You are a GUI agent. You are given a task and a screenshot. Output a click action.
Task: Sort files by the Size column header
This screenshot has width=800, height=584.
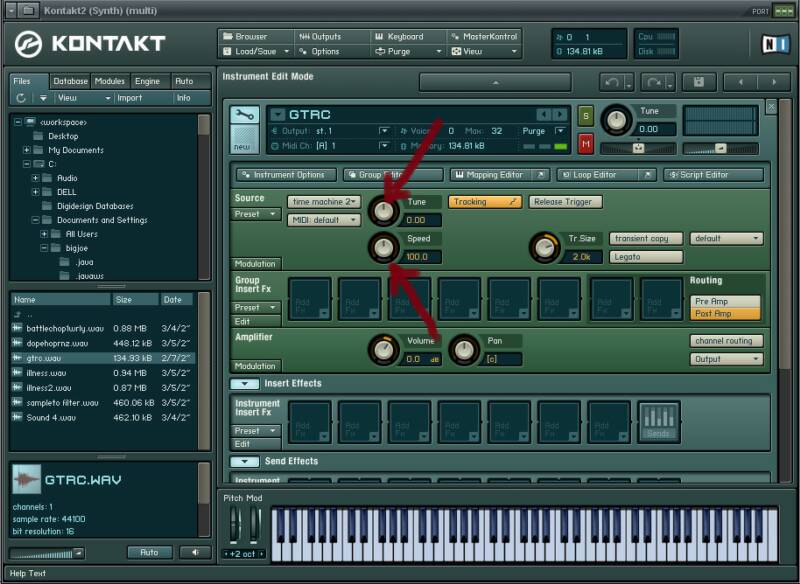(x=136, y=300)
